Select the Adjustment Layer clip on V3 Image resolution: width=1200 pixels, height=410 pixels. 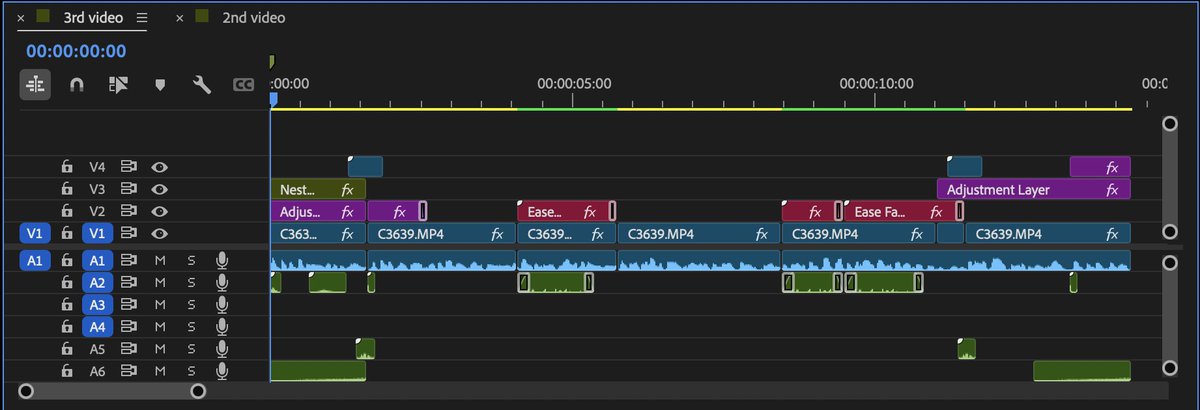click(1033, 189)
